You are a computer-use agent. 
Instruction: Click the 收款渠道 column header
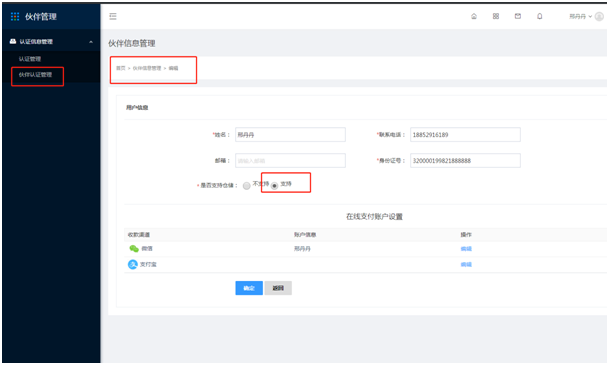tap(139, 235)
